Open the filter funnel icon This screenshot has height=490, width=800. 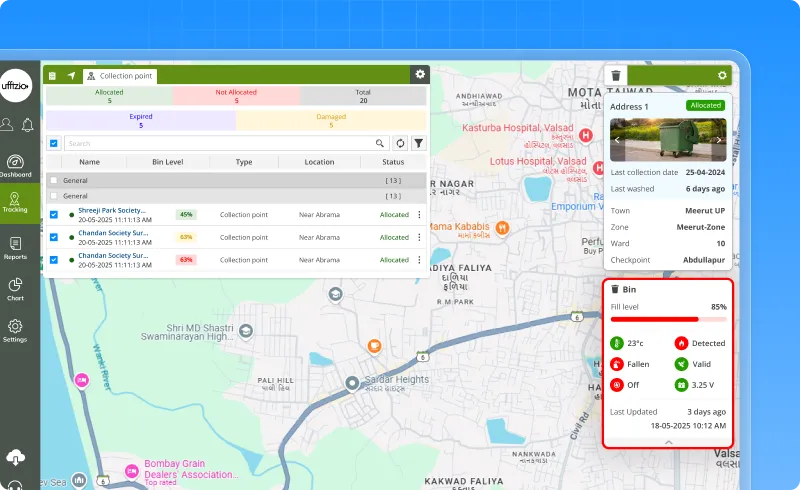coord(419,143)
